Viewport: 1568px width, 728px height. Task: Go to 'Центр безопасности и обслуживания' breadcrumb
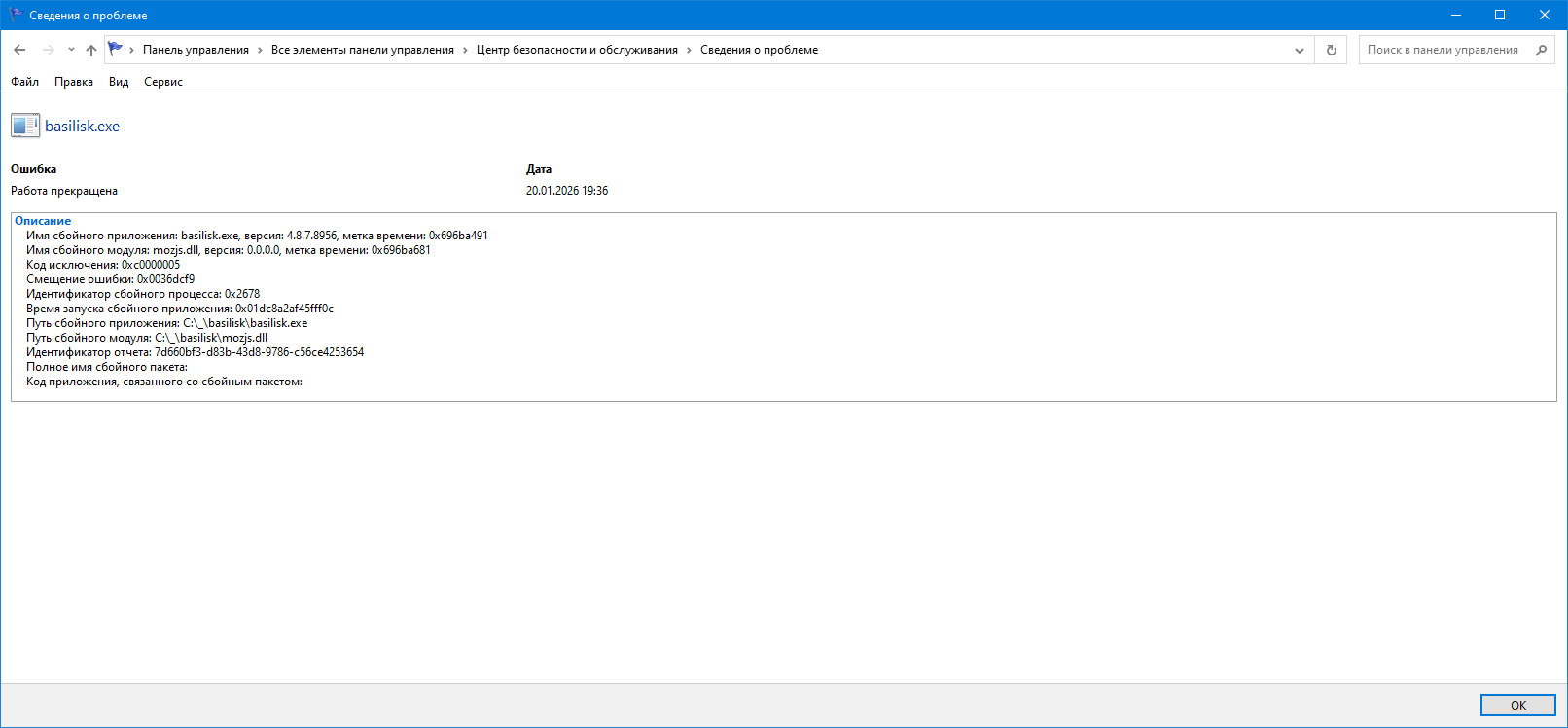tap(577, 50)
